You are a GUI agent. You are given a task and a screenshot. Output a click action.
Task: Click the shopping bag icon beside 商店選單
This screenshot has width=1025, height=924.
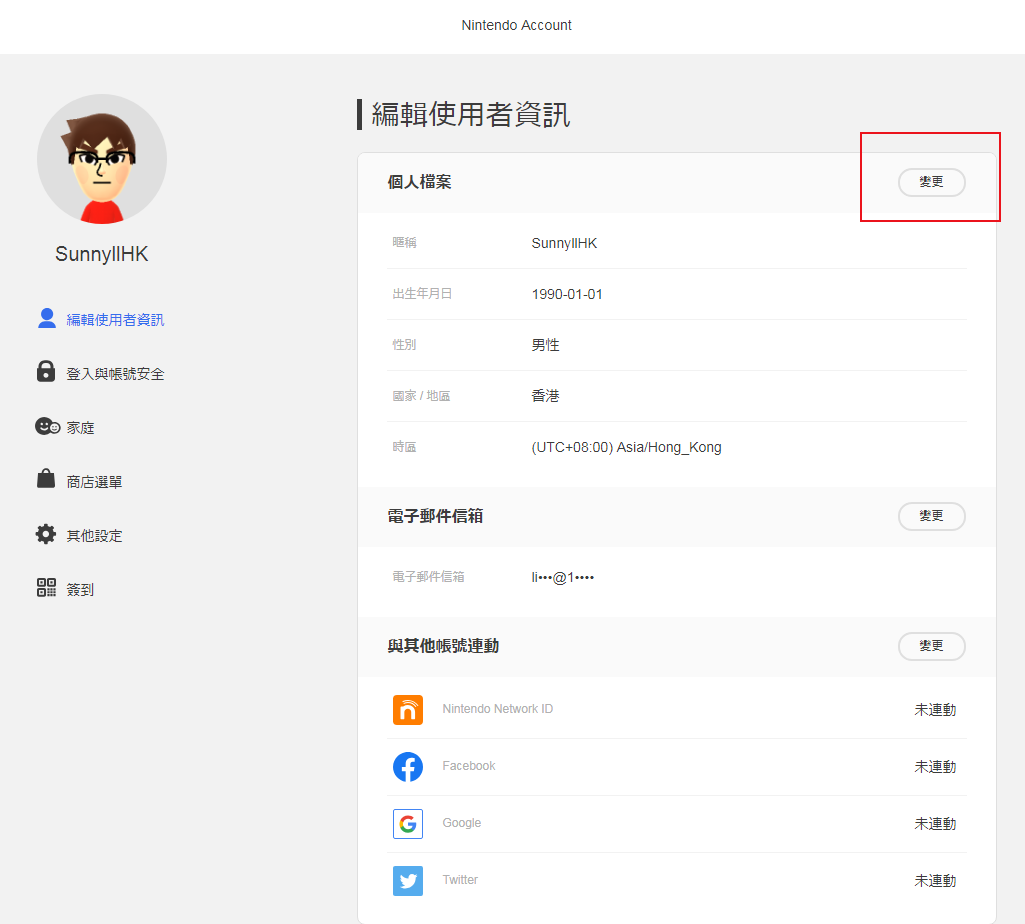coord(46,479)
